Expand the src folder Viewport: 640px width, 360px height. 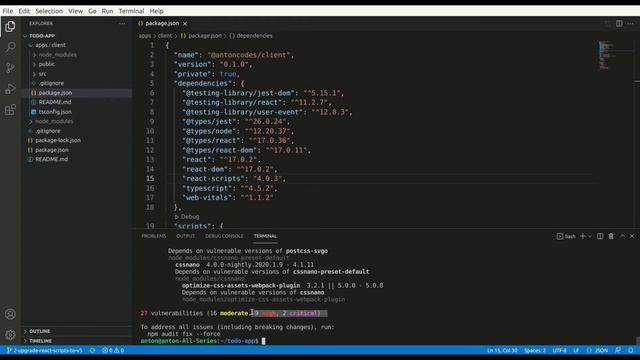42,74
